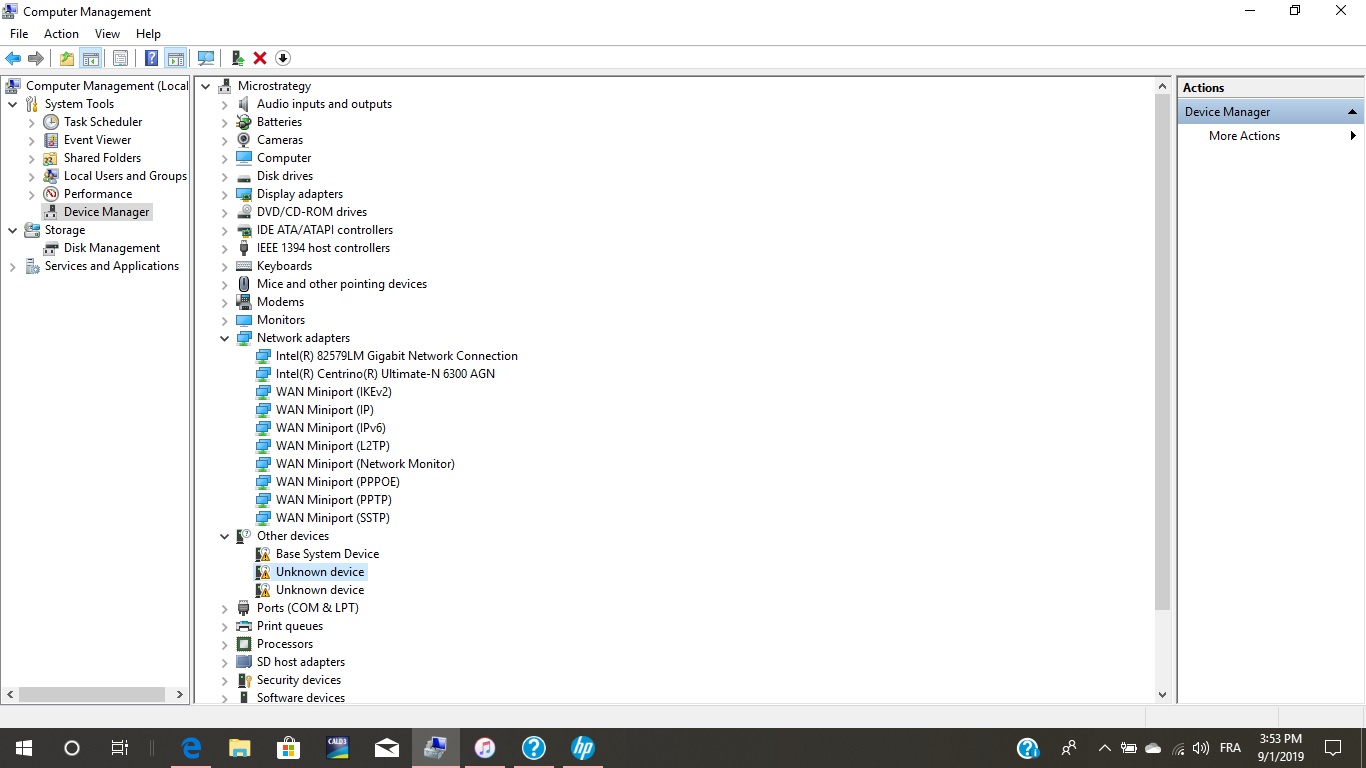This screenshot has height=768, width=1366.
Task: Select the Scan for hardware changes icon
Action: click(206, 57)
